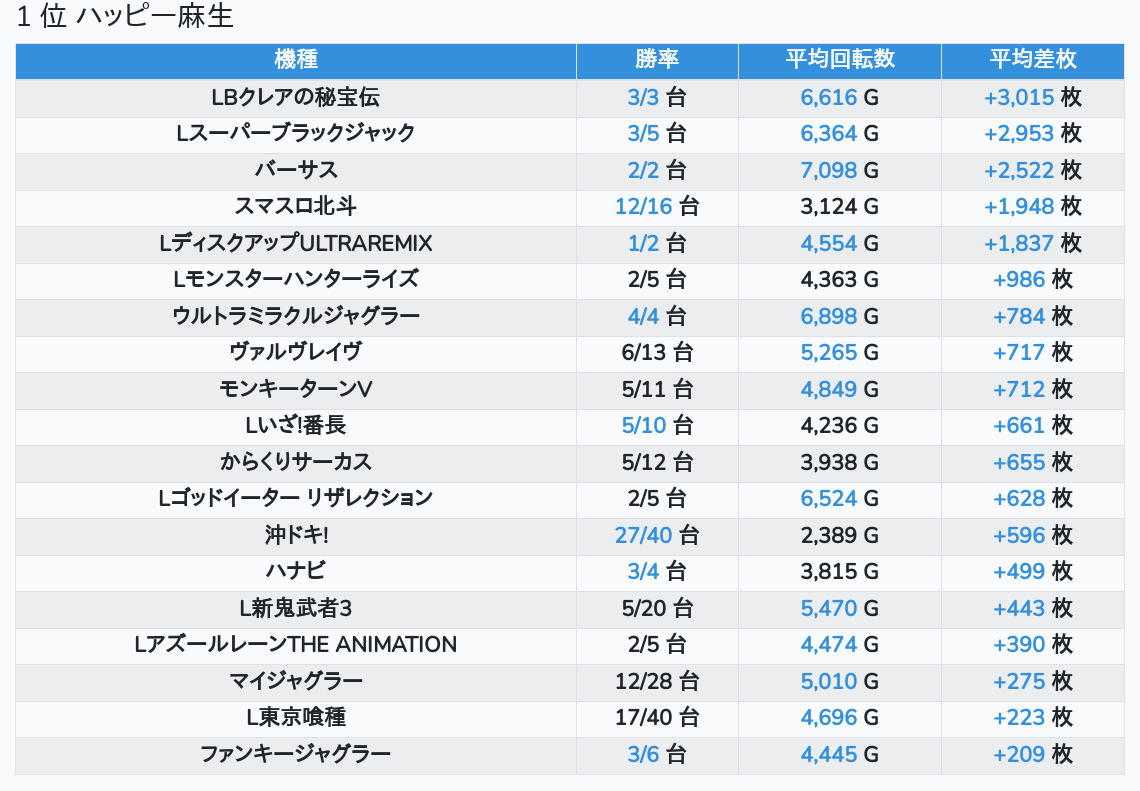Click the LBクレアの秘宝伝 machine name
The image size is (1140, 791).
(296, 97)
